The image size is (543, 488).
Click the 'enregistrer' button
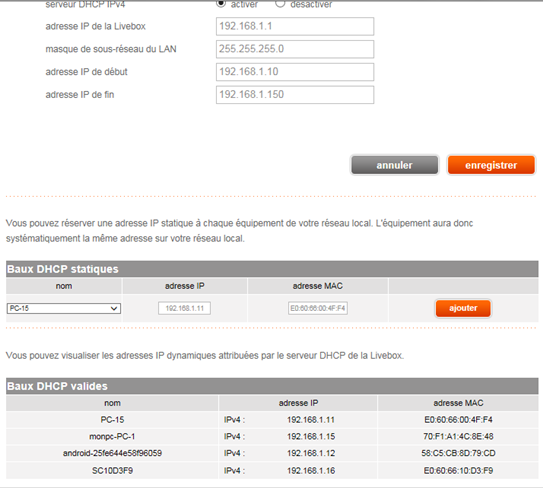[x=491, y=165]
